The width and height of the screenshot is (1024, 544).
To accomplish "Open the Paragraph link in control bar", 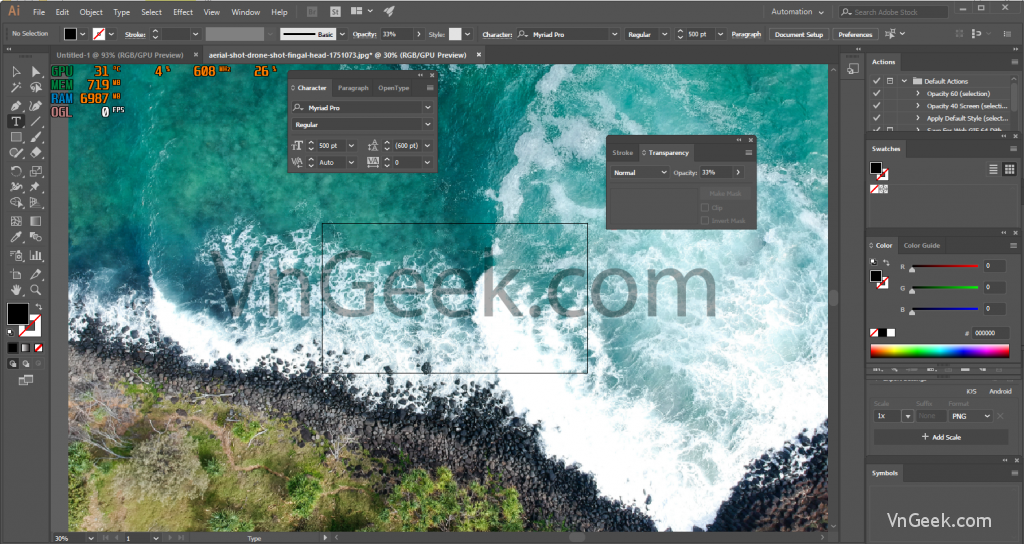I will pos(746,35).
